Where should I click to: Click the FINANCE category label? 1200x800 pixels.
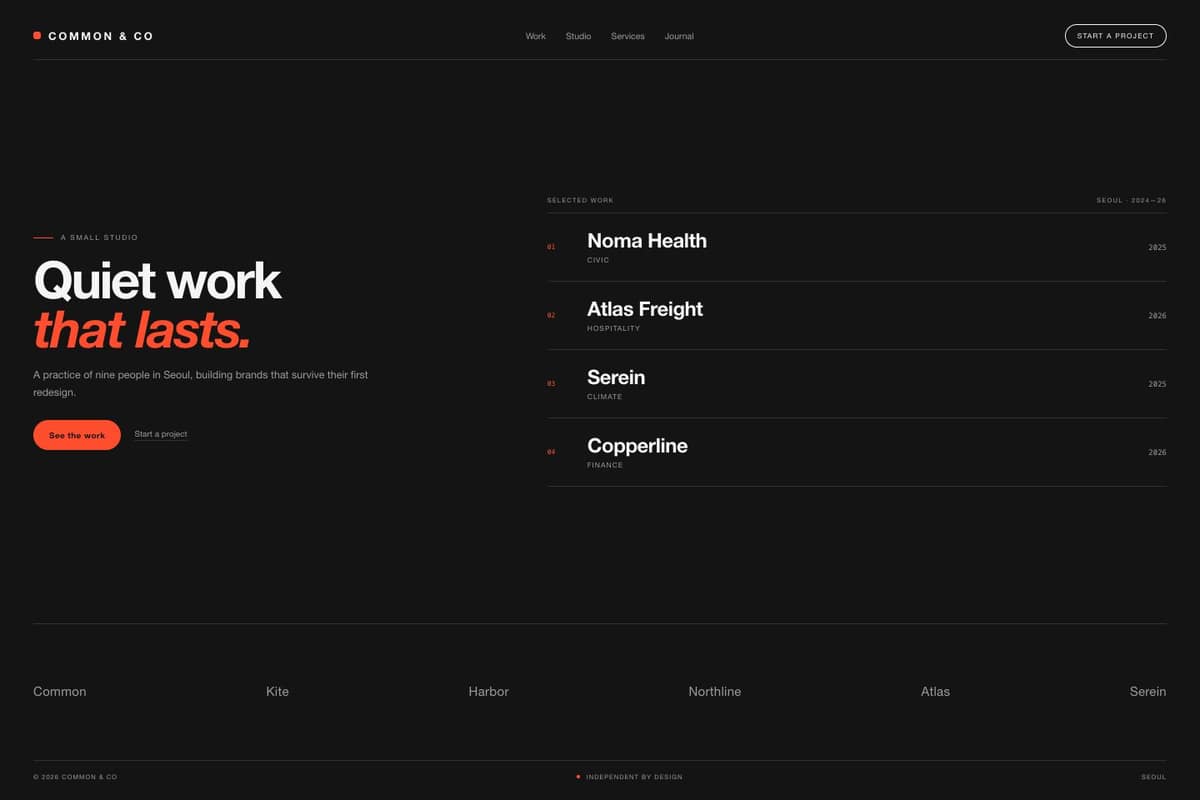tap(605, 465)
